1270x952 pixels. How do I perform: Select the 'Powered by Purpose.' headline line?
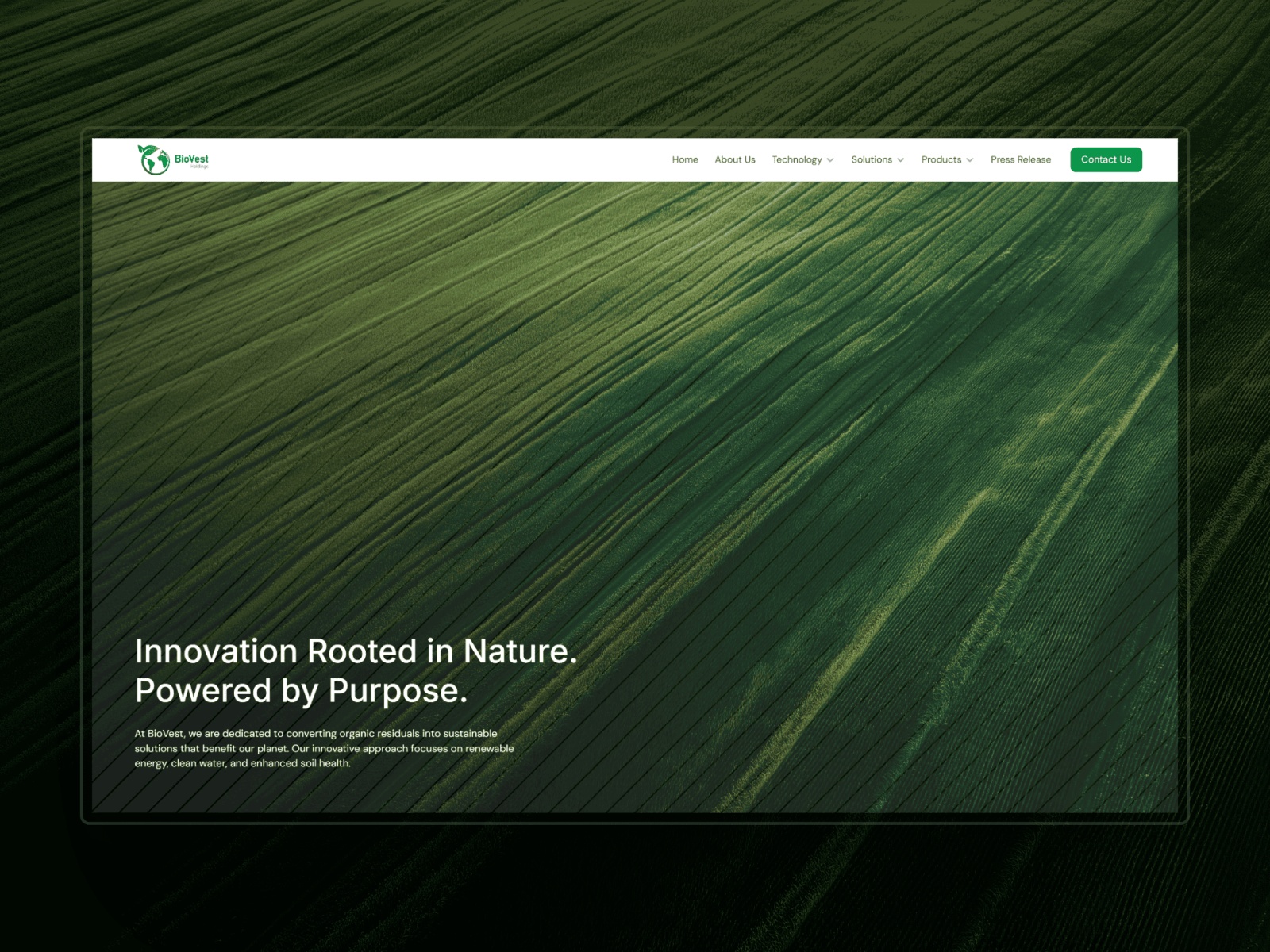(302, 690)
